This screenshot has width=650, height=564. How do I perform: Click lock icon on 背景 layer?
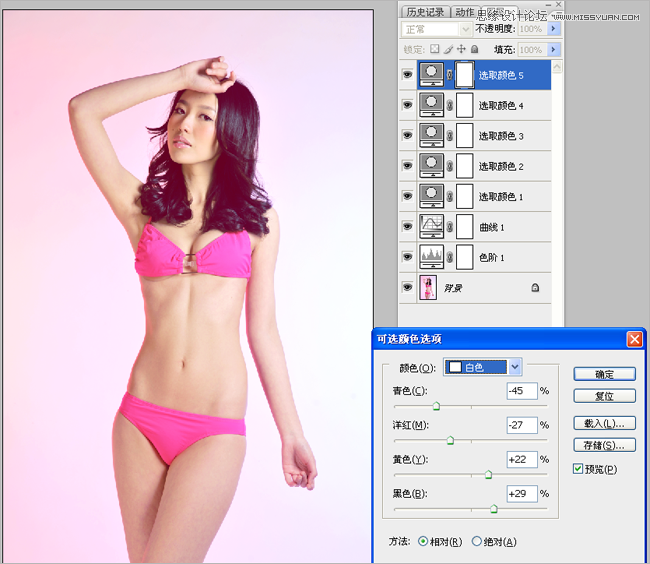pos(535,287)
